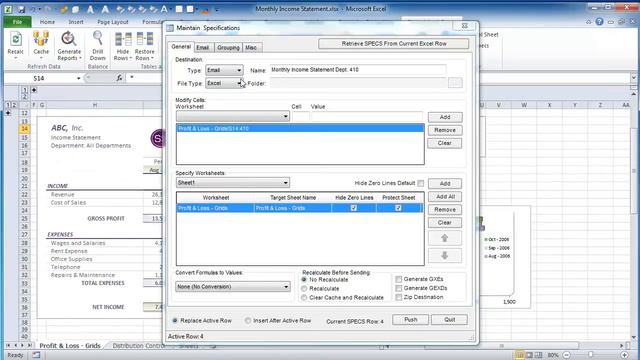This screenshot has width=640, height=360.
Task: Click the zoom slider handle in the status bar
Action: [x=591, y=355]
